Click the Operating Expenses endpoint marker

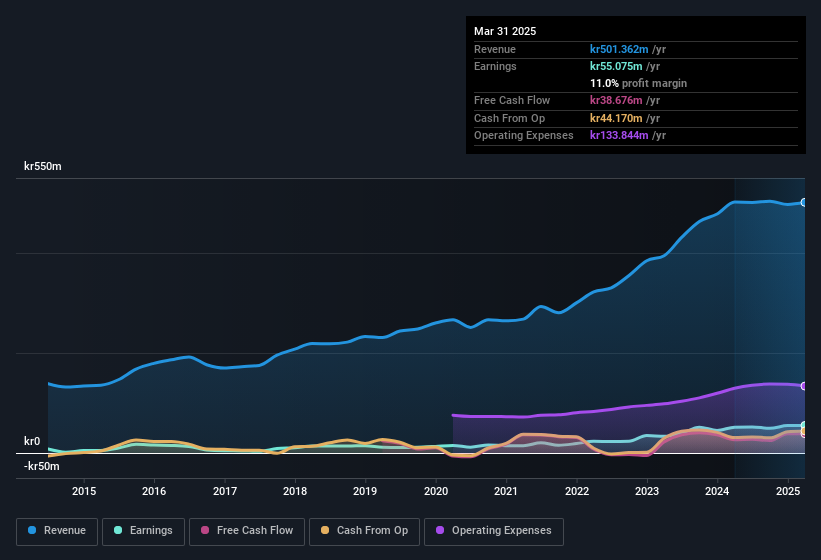click(804, 386)
